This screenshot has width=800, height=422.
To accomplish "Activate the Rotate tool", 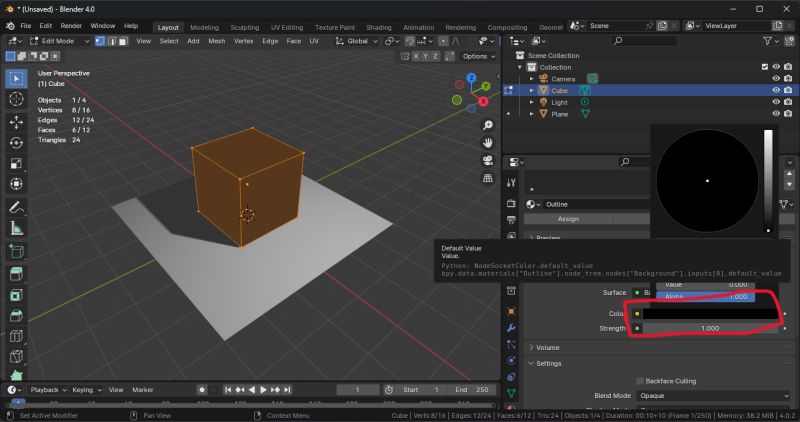I will 16,143.
